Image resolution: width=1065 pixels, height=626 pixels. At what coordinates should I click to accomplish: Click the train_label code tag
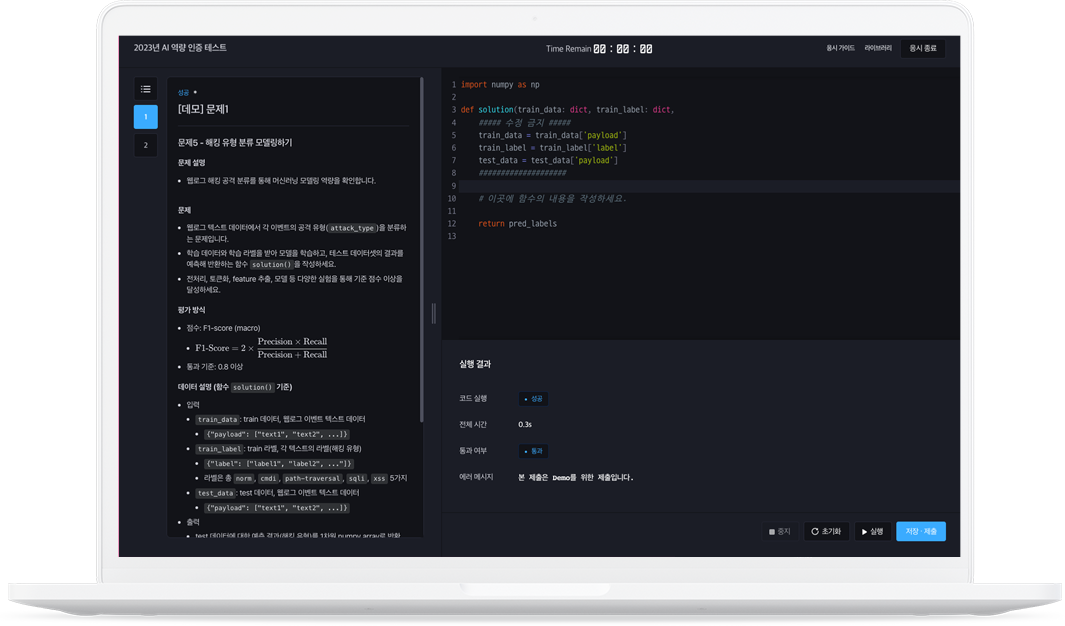[x=219, y=449]
